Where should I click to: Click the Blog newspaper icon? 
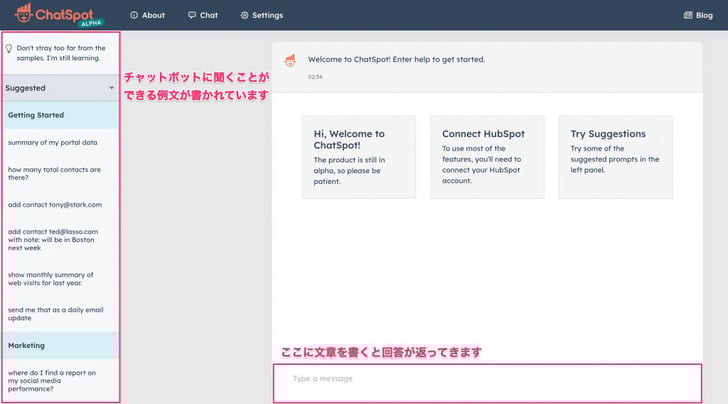pyautogui.click(x=688, y=15)
